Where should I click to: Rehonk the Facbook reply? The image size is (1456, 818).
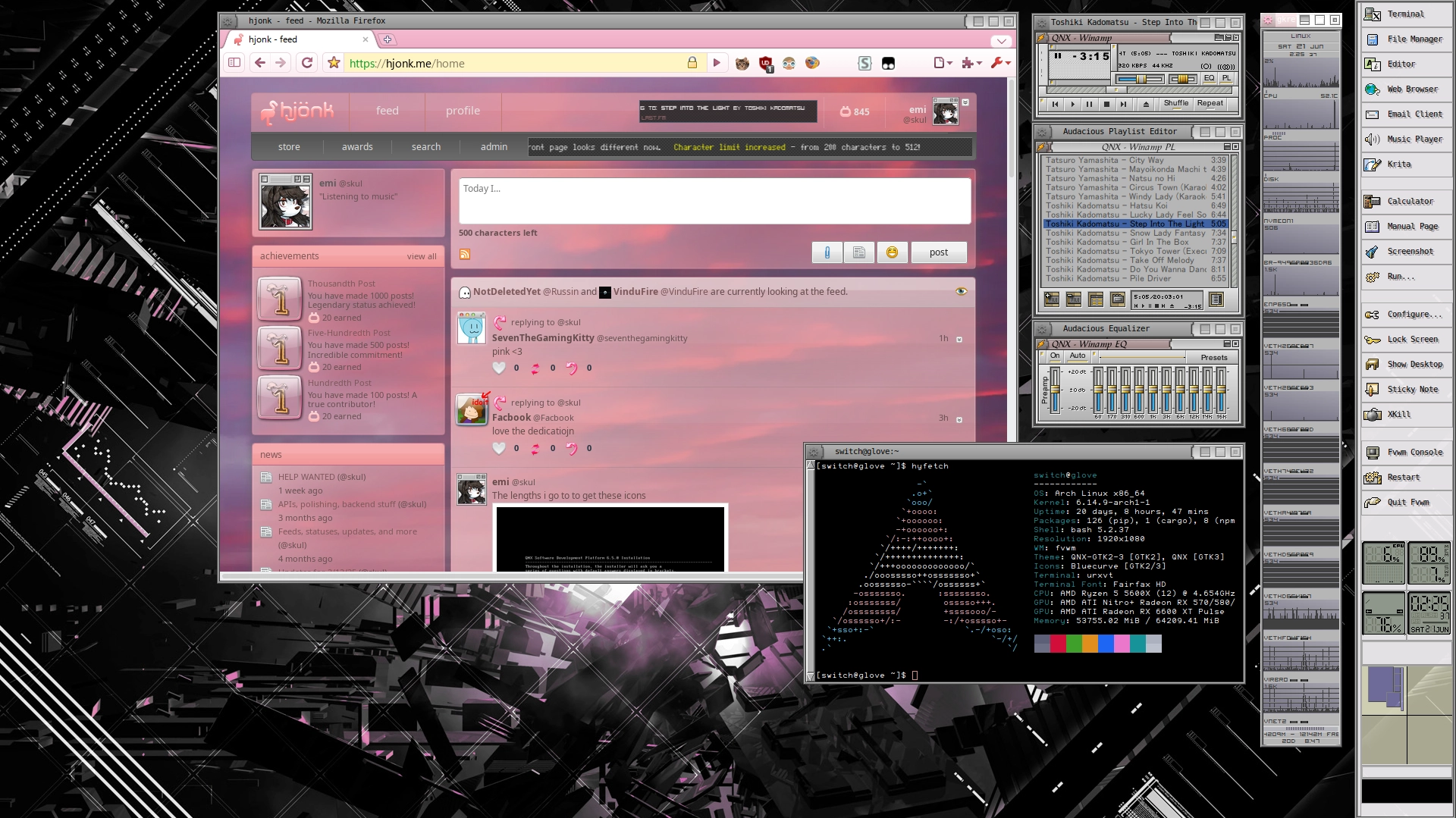[535, 449]
